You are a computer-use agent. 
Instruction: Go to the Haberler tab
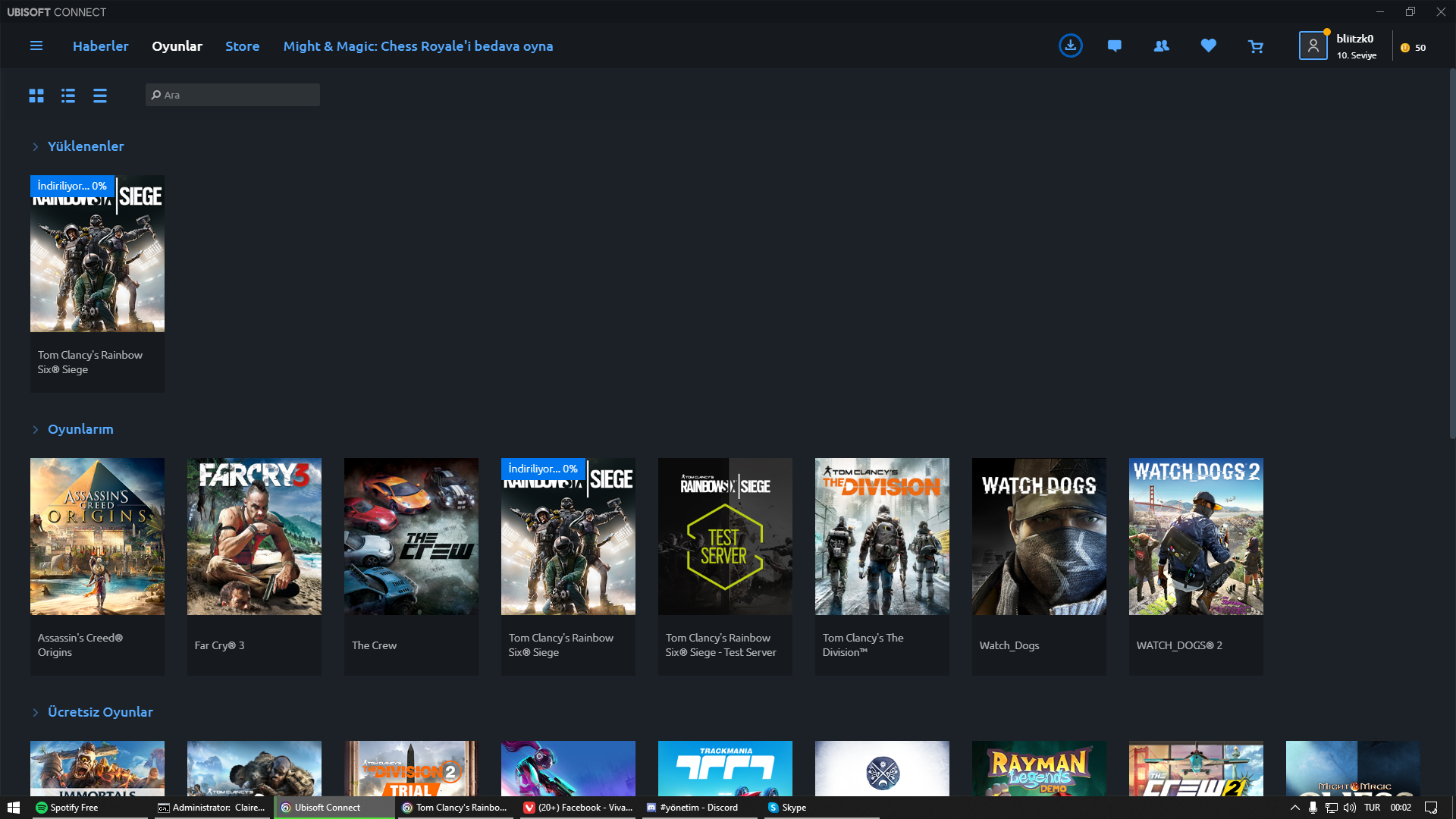tap(100, 46)
